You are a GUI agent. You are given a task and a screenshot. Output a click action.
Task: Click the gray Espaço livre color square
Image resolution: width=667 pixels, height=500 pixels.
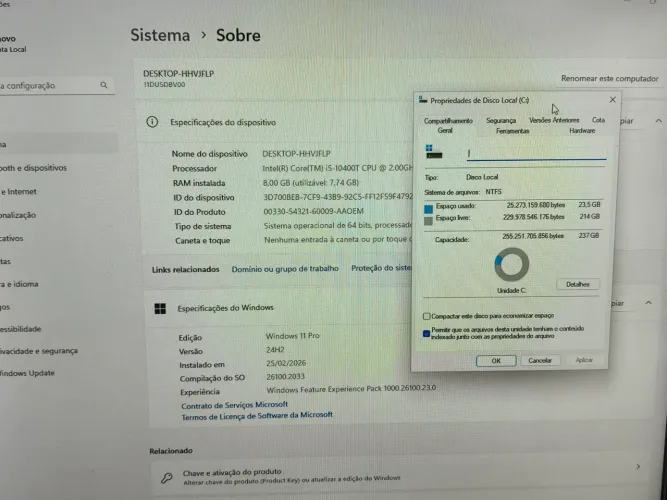(x=428, y=221)
